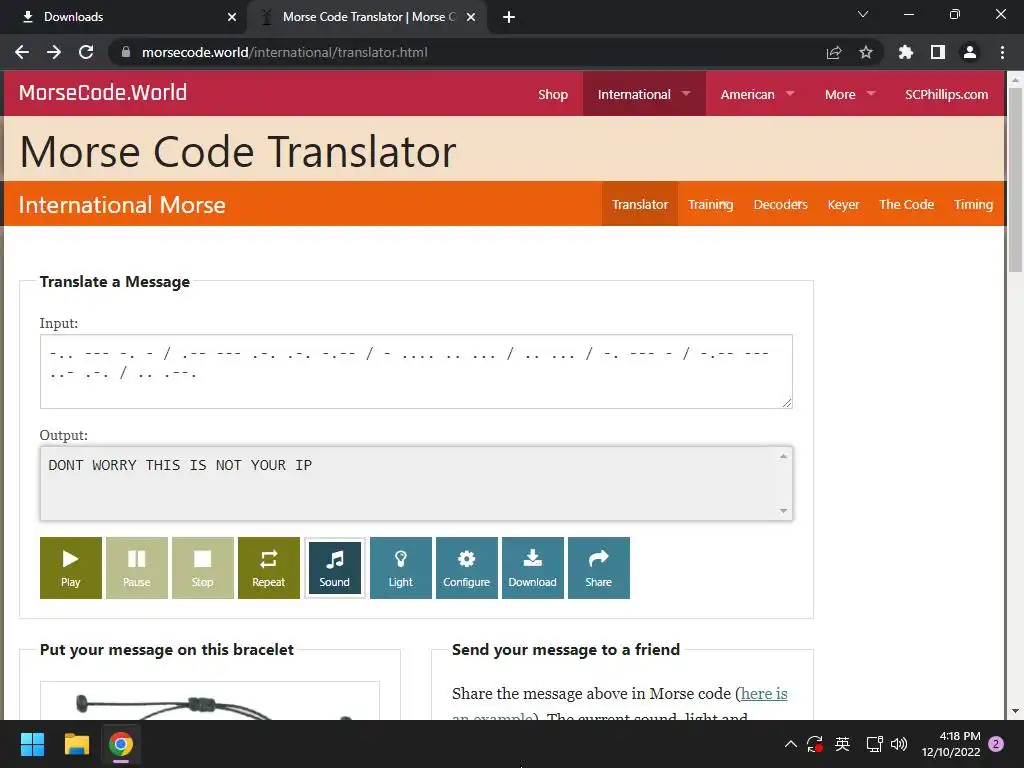The height and width of the screenshot is (768, 1024).
Task: Go to The Code tab
Action: click(906, 204)
